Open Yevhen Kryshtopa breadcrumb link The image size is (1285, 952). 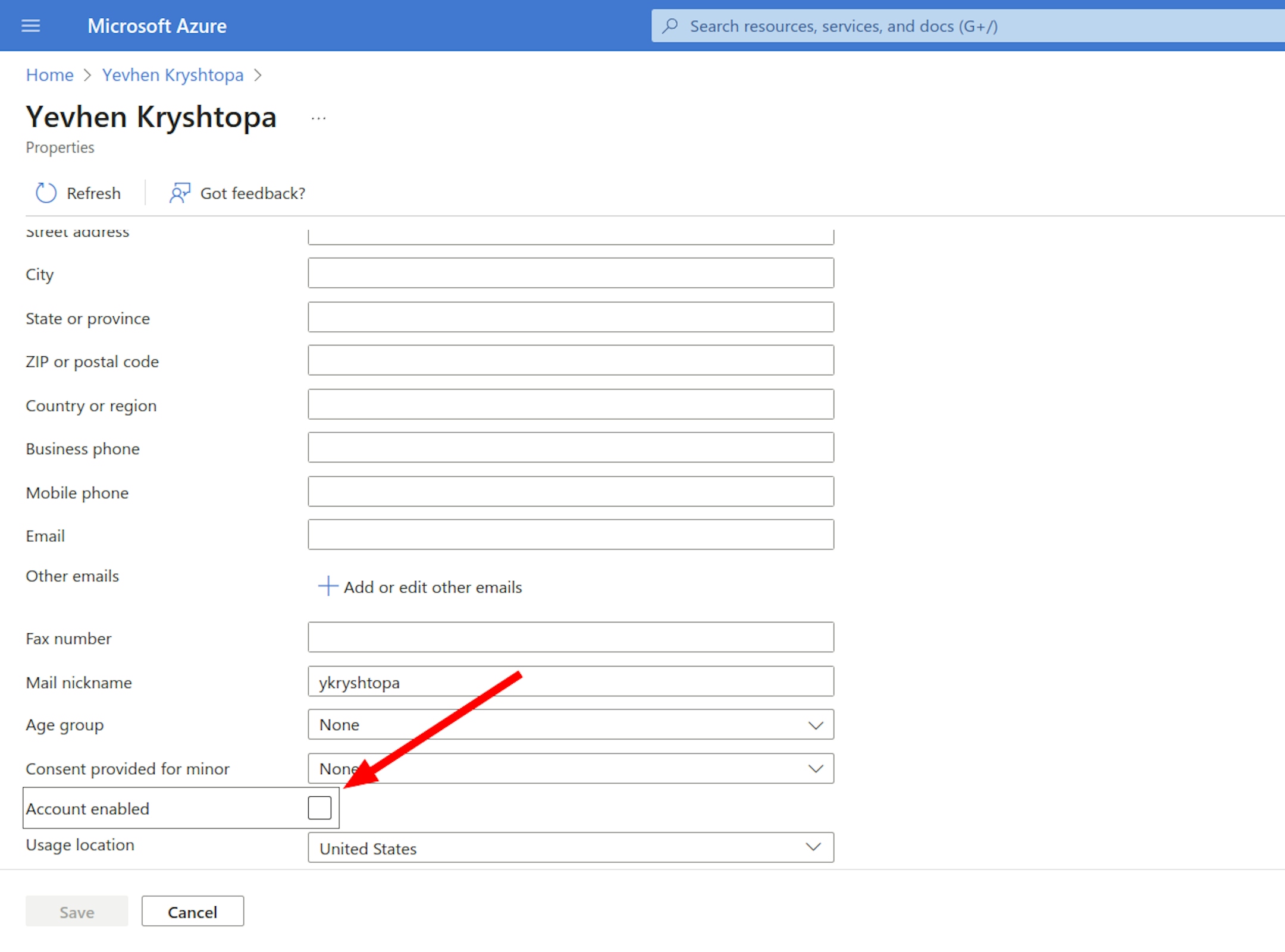(x=173, y=75)
